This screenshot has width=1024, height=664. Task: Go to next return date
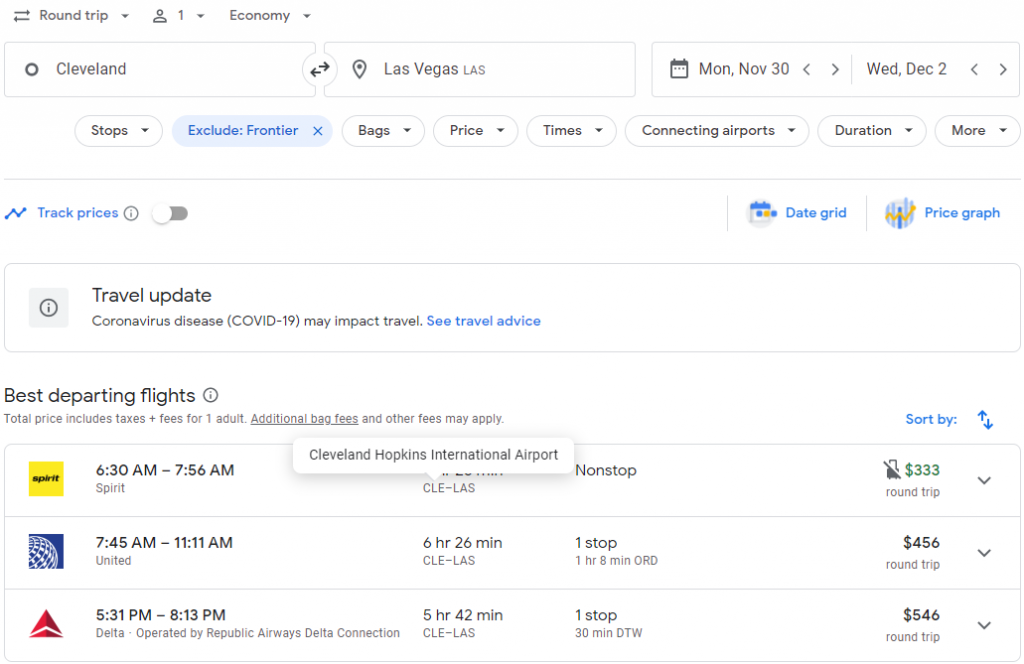pyautogui.click(x=1003, y=69)
